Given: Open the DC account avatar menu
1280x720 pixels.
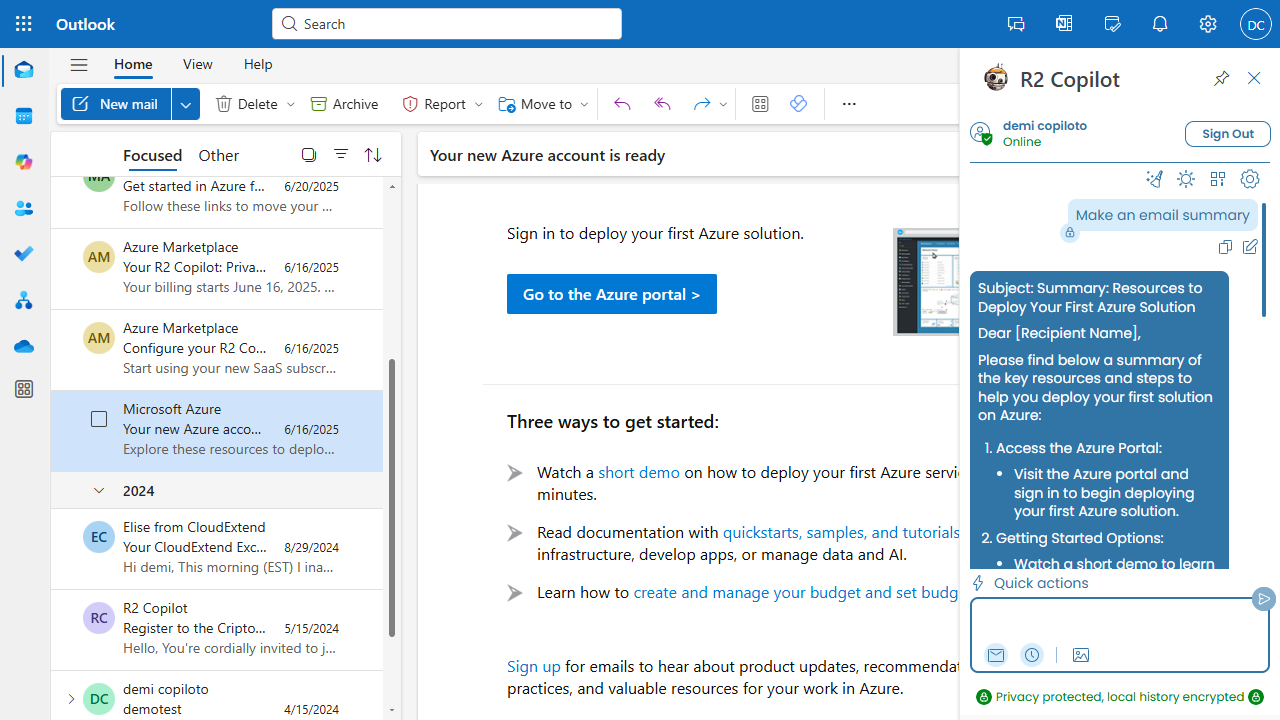Looking at the screenshot, I should [x=1256, y=24].
